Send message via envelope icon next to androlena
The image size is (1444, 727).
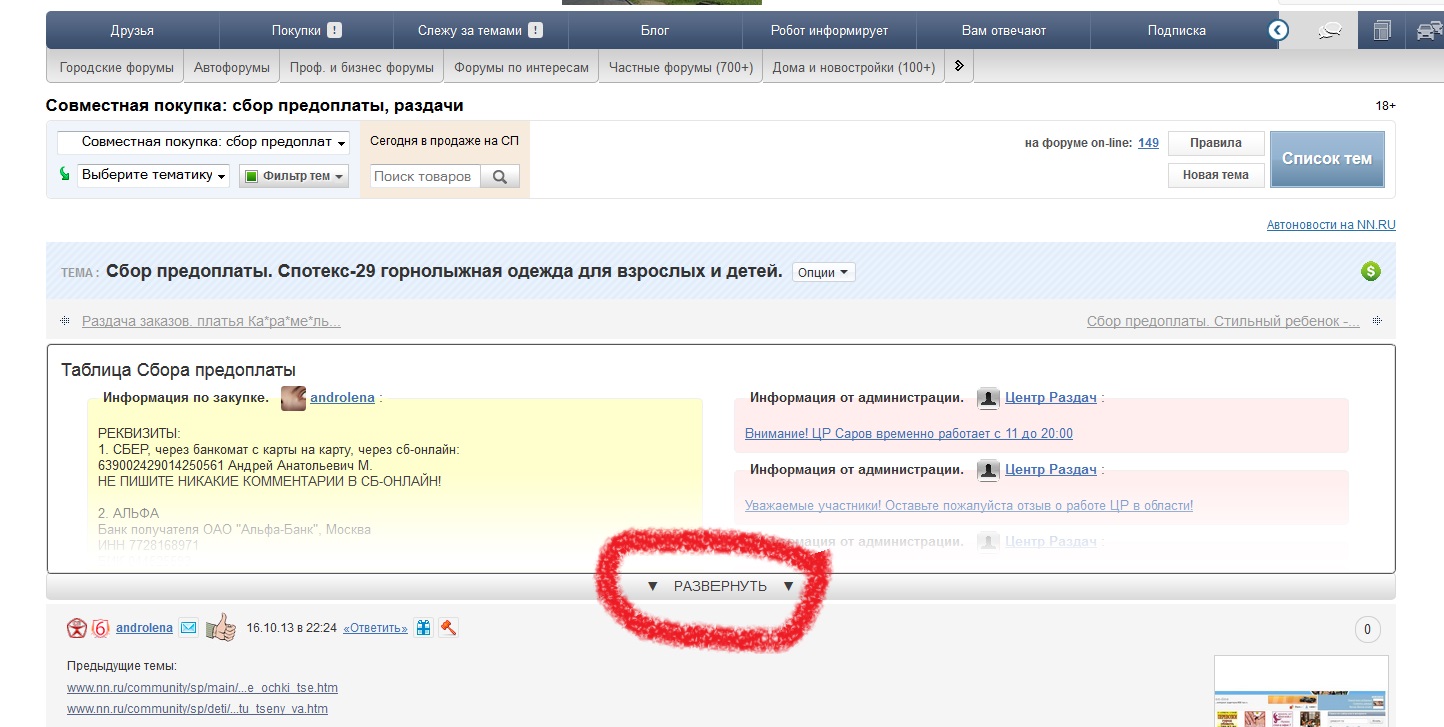189,628
